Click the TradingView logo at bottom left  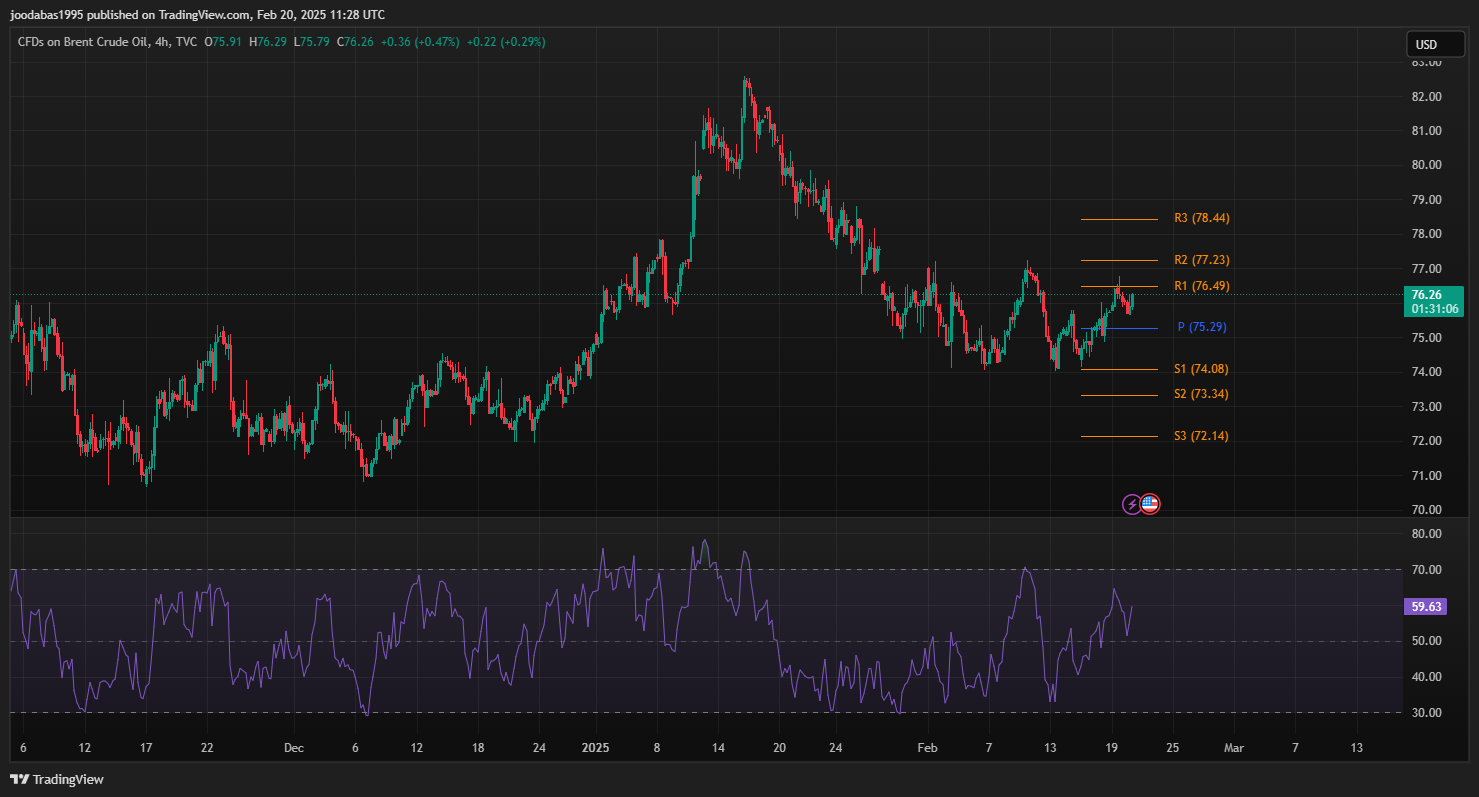pos(57,779)
